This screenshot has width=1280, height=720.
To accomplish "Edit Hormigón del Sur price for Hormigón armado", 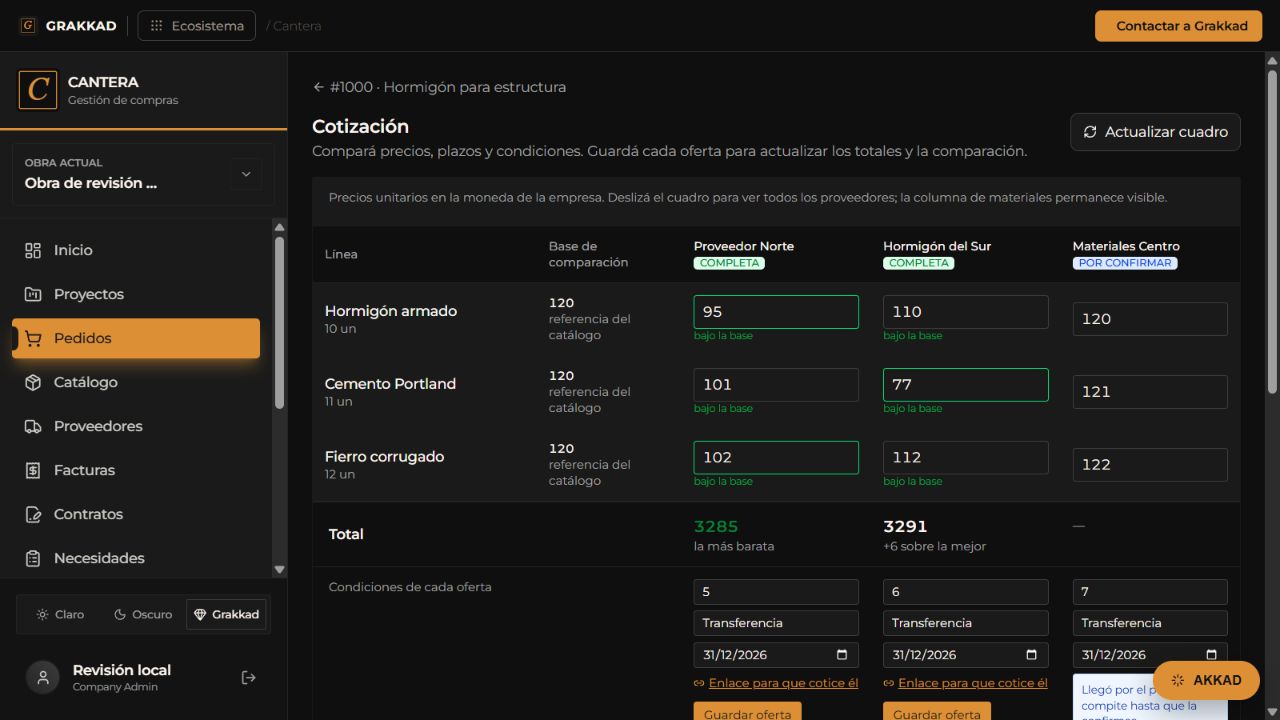I will click(x=965, y=312).
